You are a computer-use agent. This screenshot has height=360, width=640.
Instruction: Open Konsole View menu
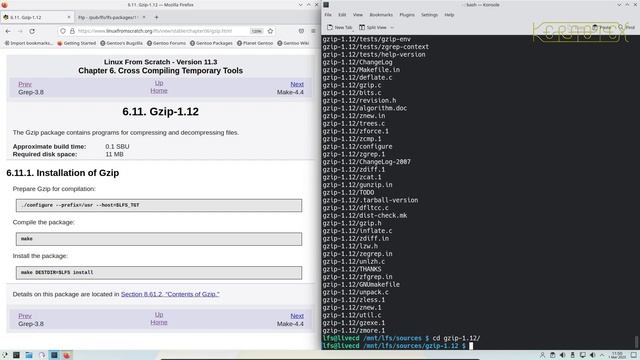pyautogui.click(x=358, y=15)
